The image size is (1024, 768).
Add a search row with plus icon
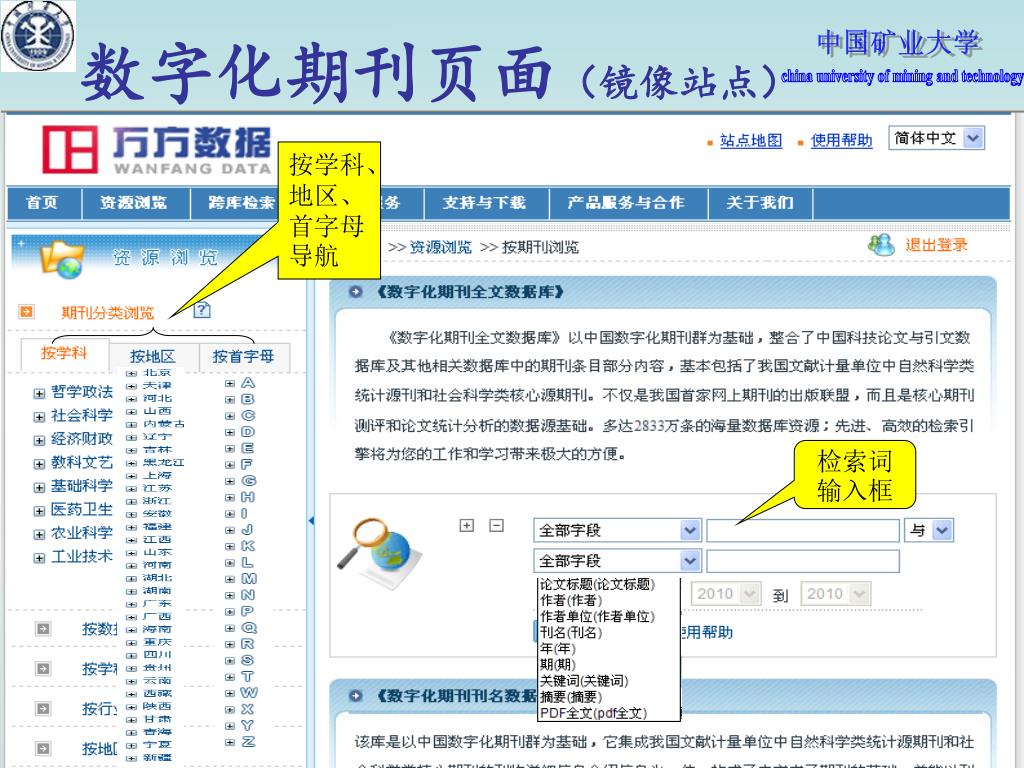click(466, 525)
